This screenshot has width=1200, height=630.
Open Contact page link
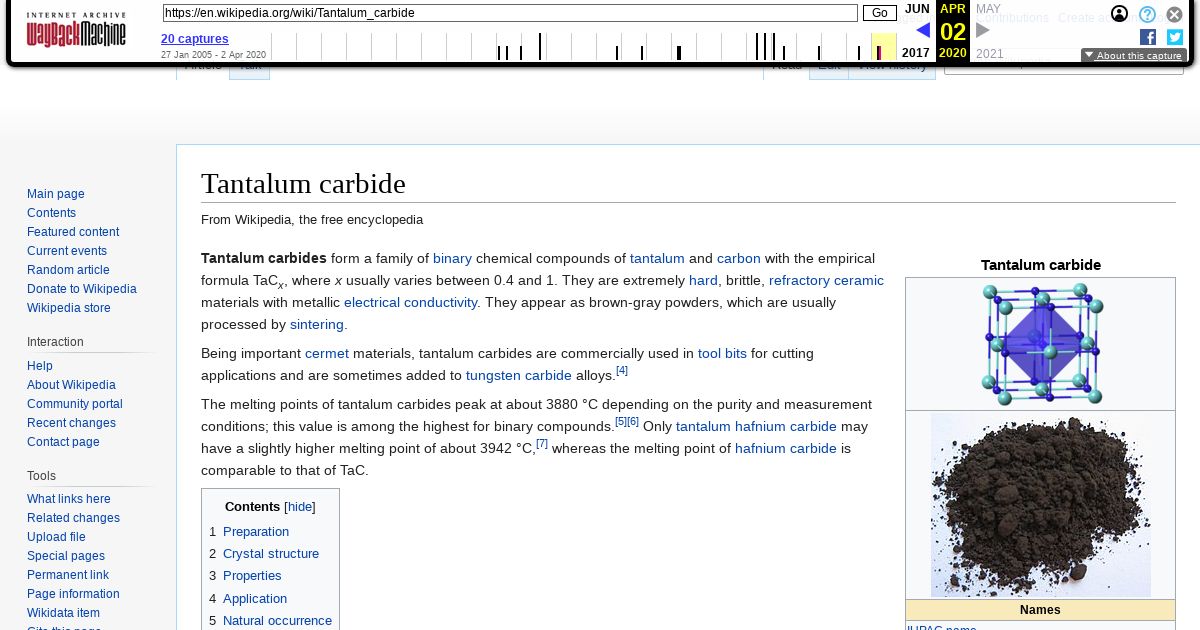(x=63, y=442)
